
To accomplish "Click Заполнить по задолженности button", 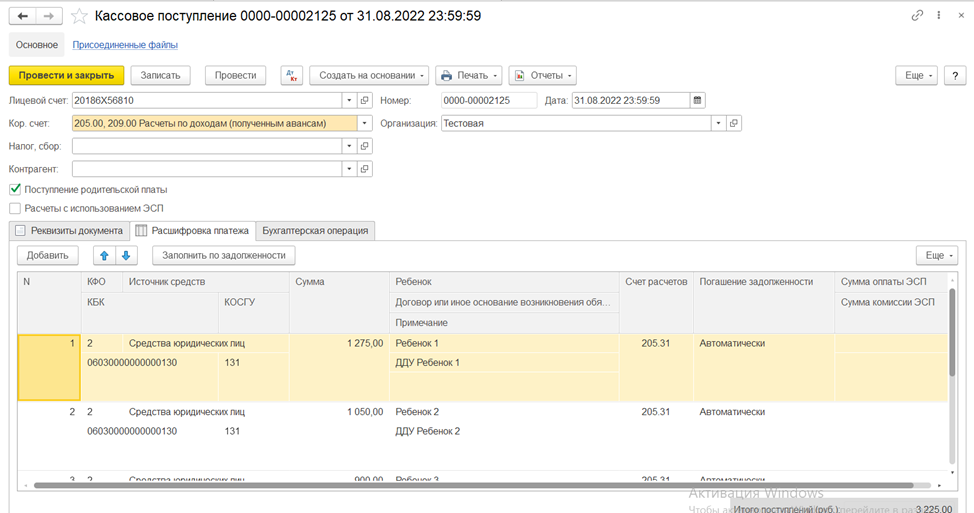I will pyautogui.click(x=224, y=255).
